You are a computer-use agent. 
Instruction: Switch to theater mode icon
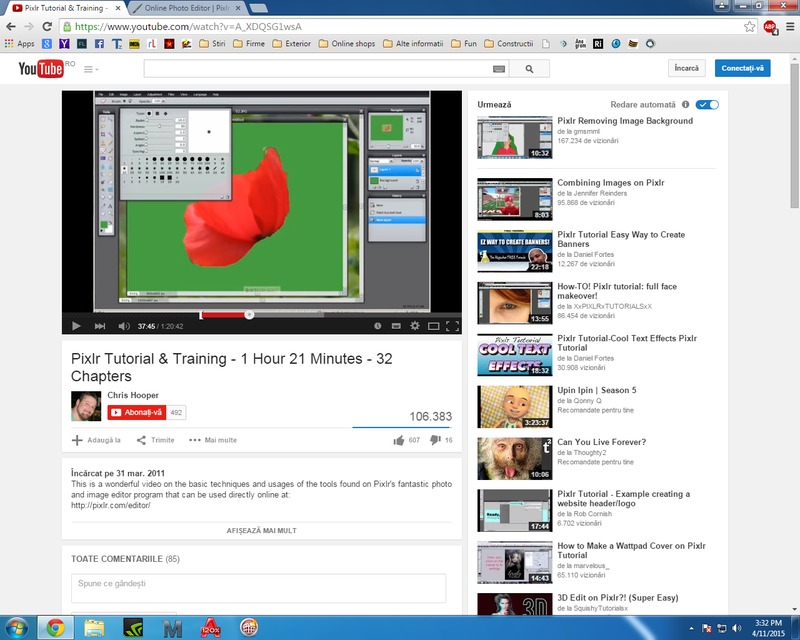pos(434,326)
